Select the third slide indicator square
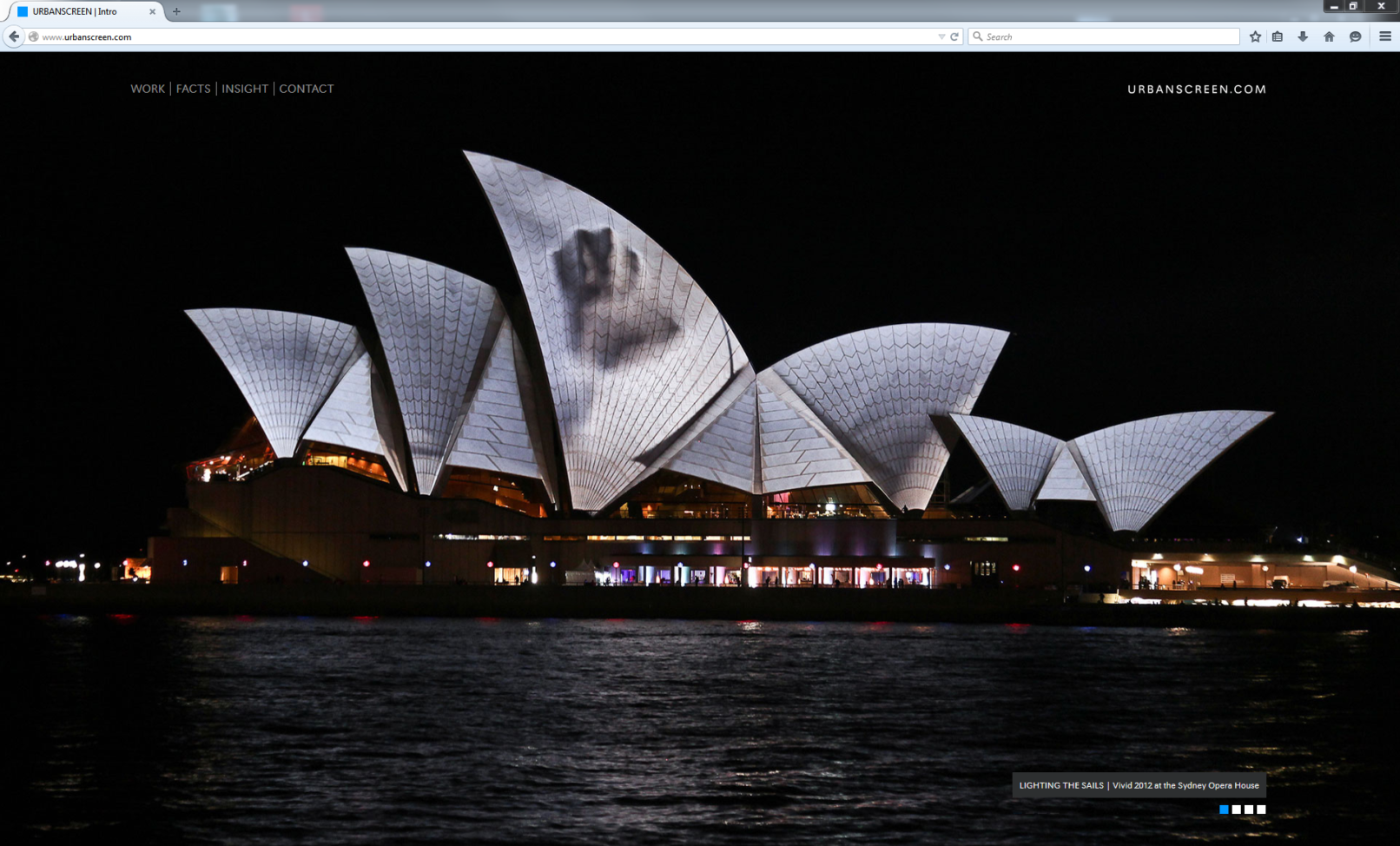The image size is (1400, 846). click(1249, 810)
